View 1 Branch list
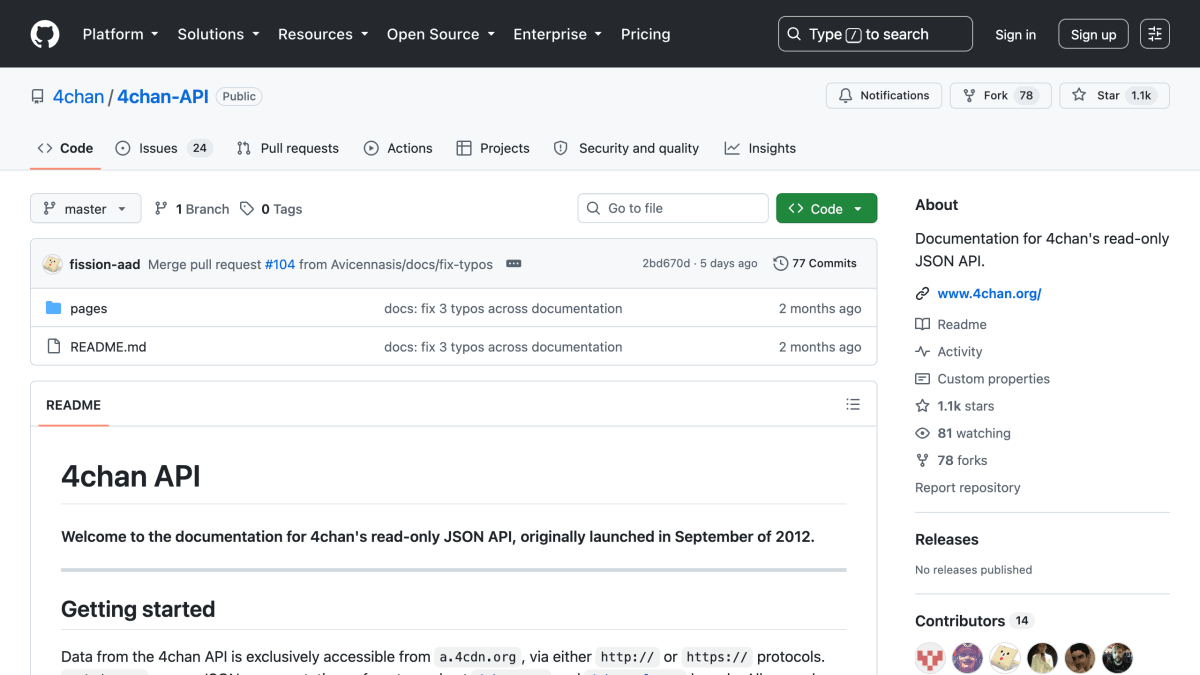This screenshot has height=675, width=1200. point(192,209)
